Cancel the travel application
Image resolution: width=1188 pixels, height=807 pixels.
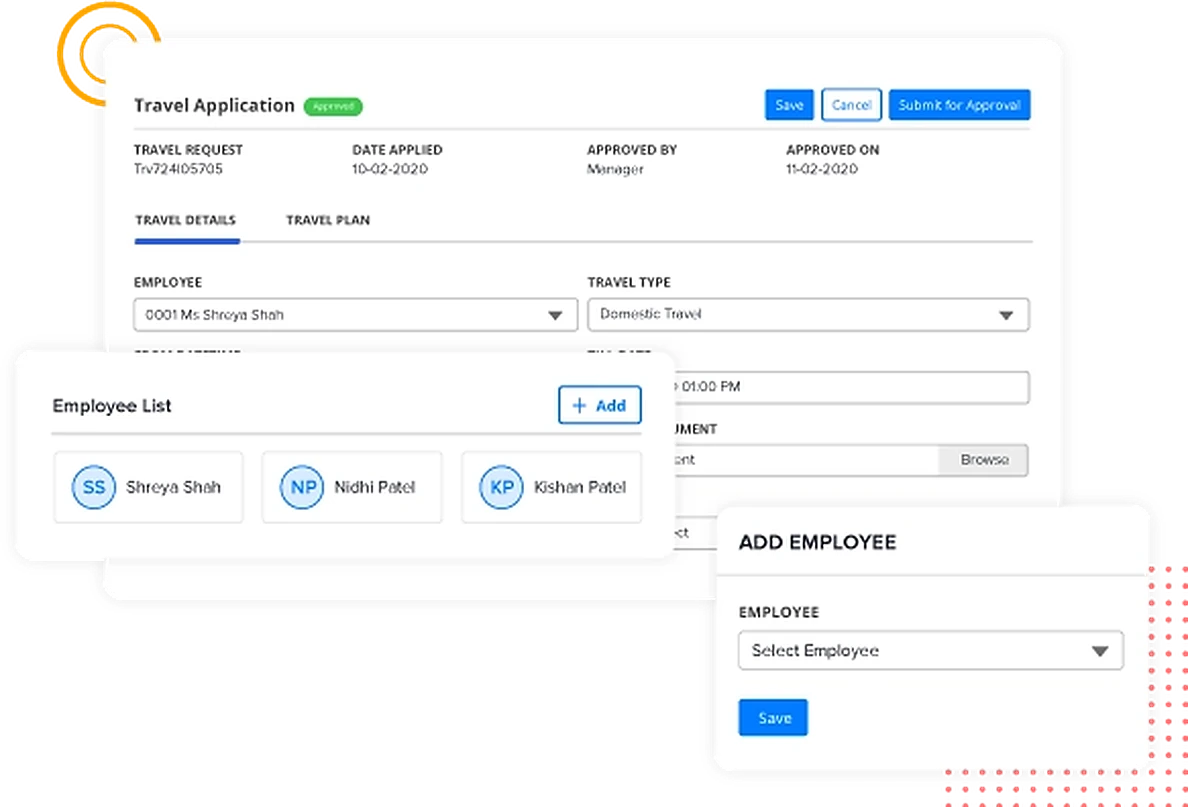(852, 105)
